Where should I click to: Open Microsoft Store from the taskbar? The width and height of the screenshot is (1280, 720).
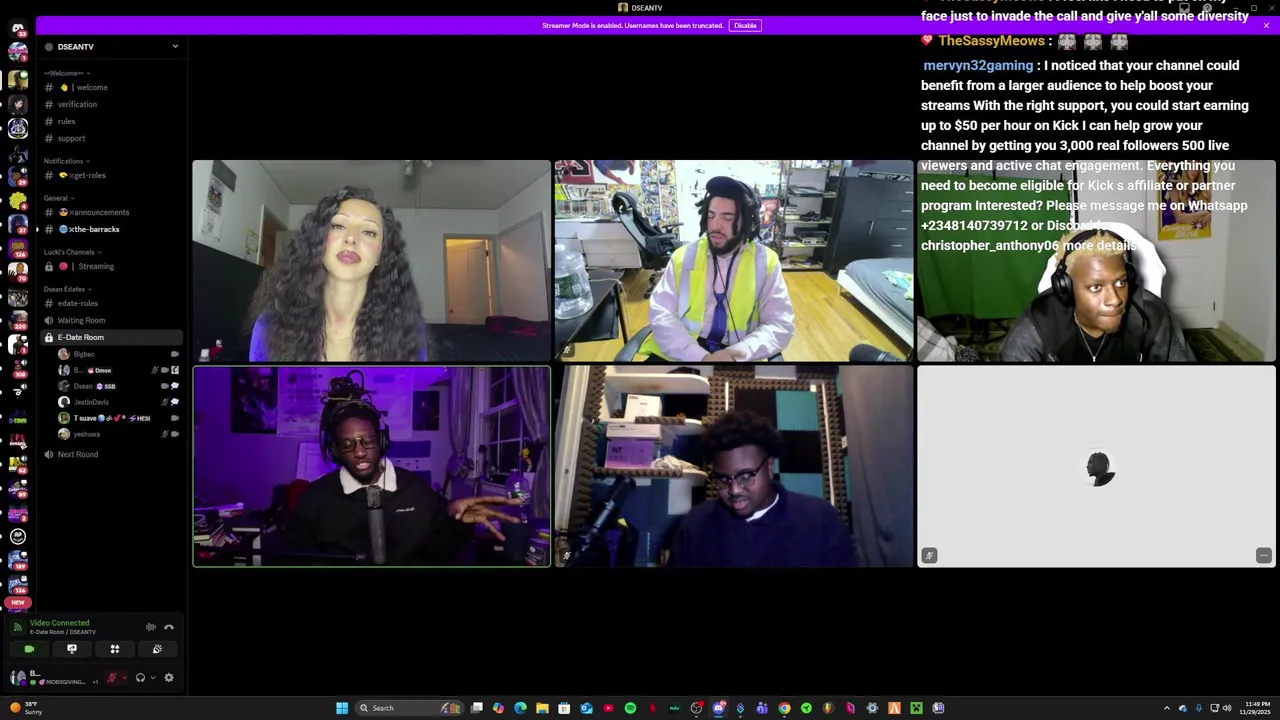point(564,708)
